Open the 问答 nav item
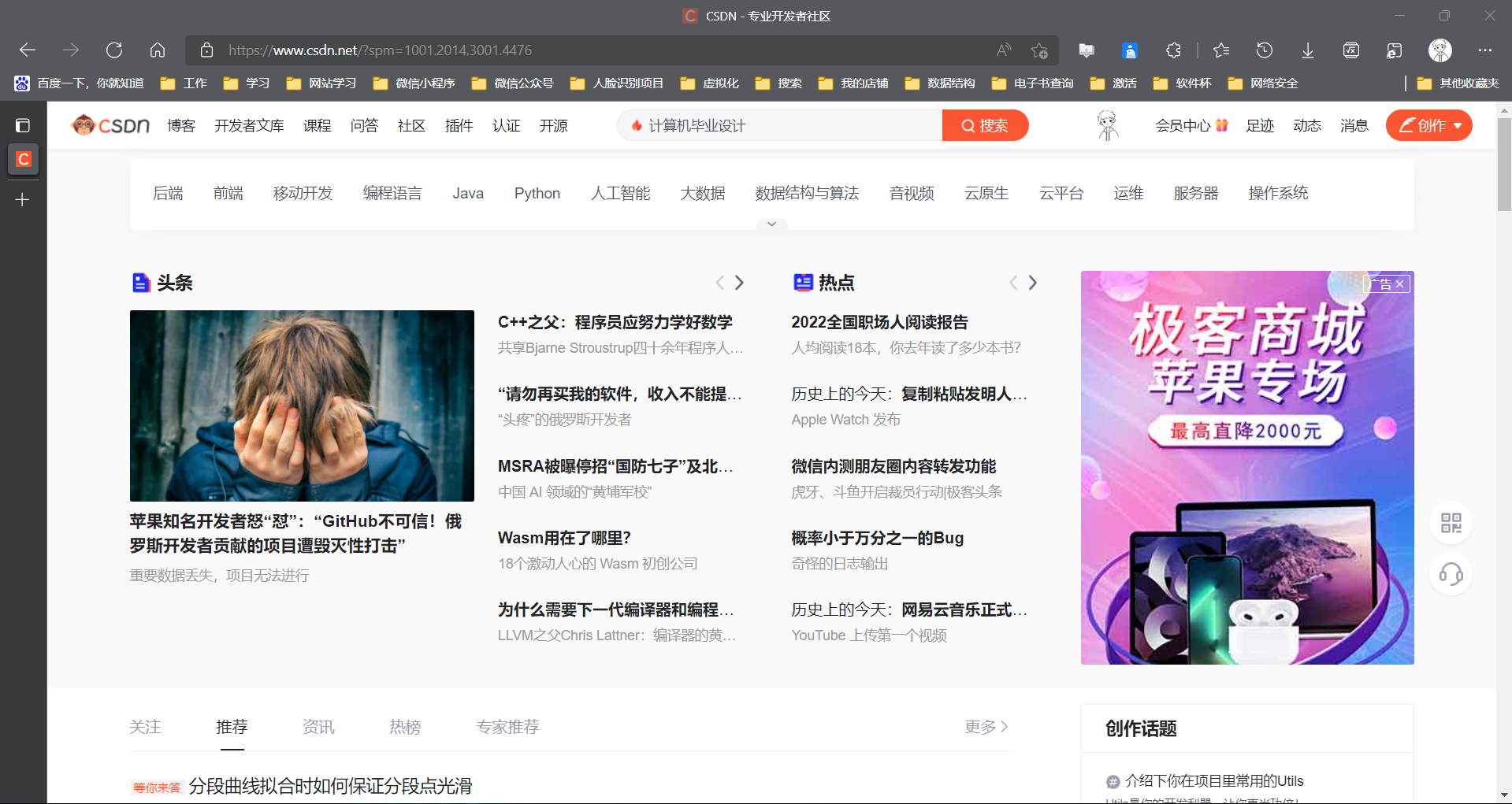The height and width of the screenshot is (804, 1512). [x=365, y=125]
